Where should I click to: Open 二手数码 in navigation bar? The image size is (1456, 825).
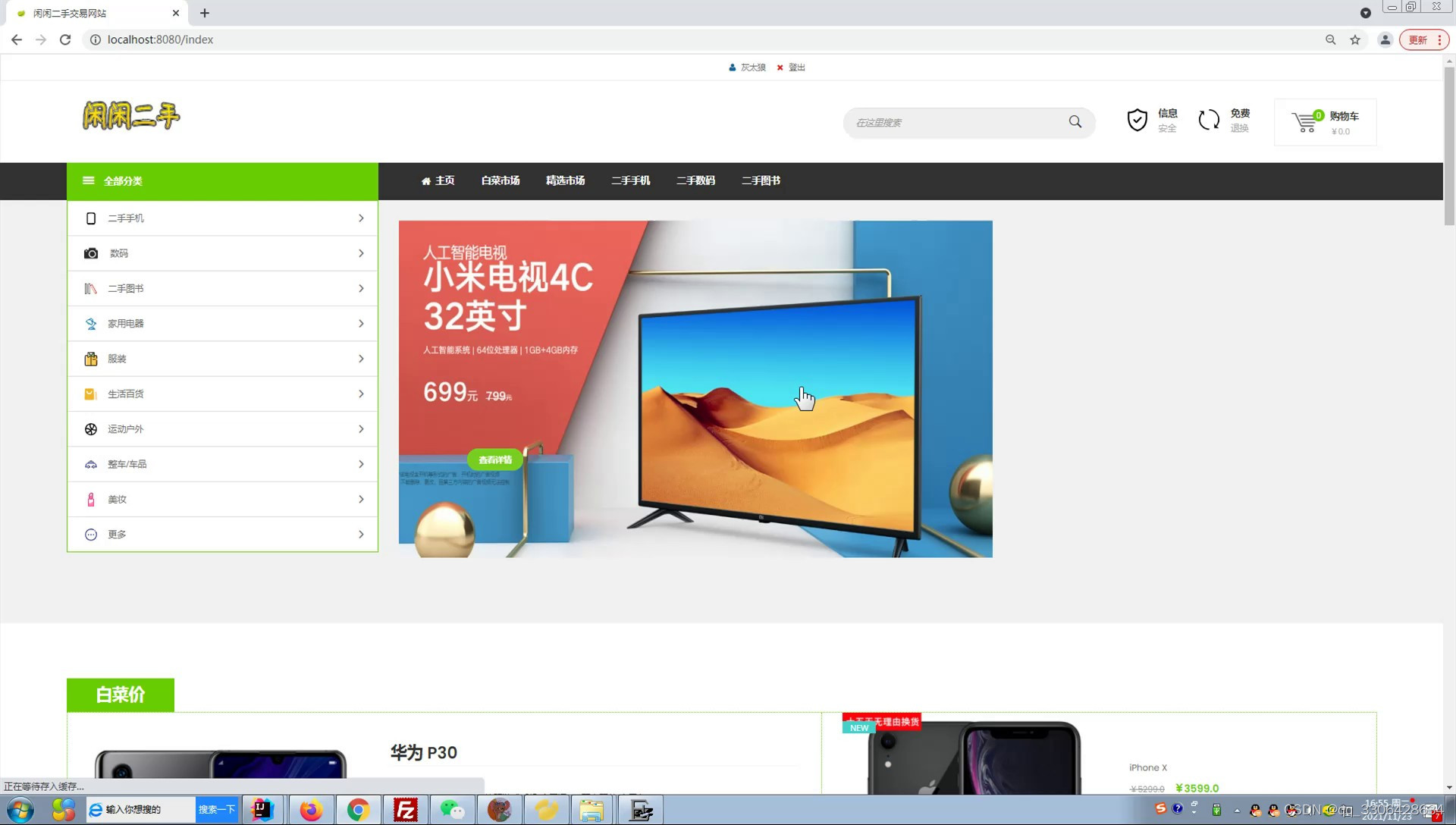pos(696,180)
